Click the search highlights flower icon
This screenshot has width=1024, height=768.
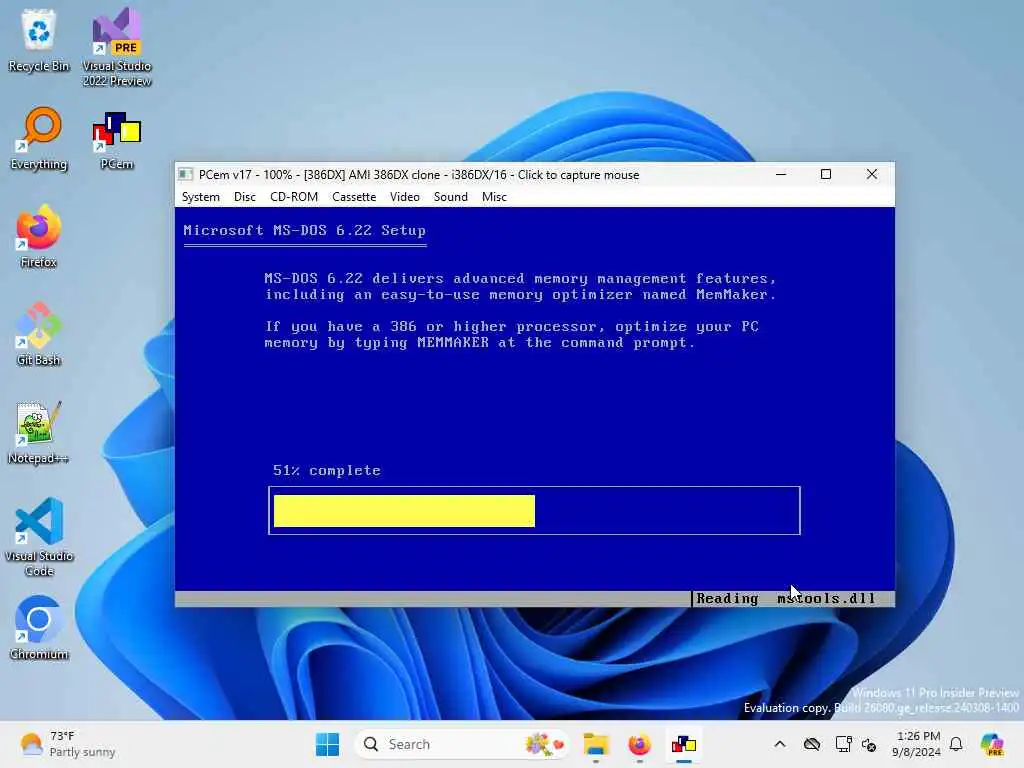(x=543, y=744)
